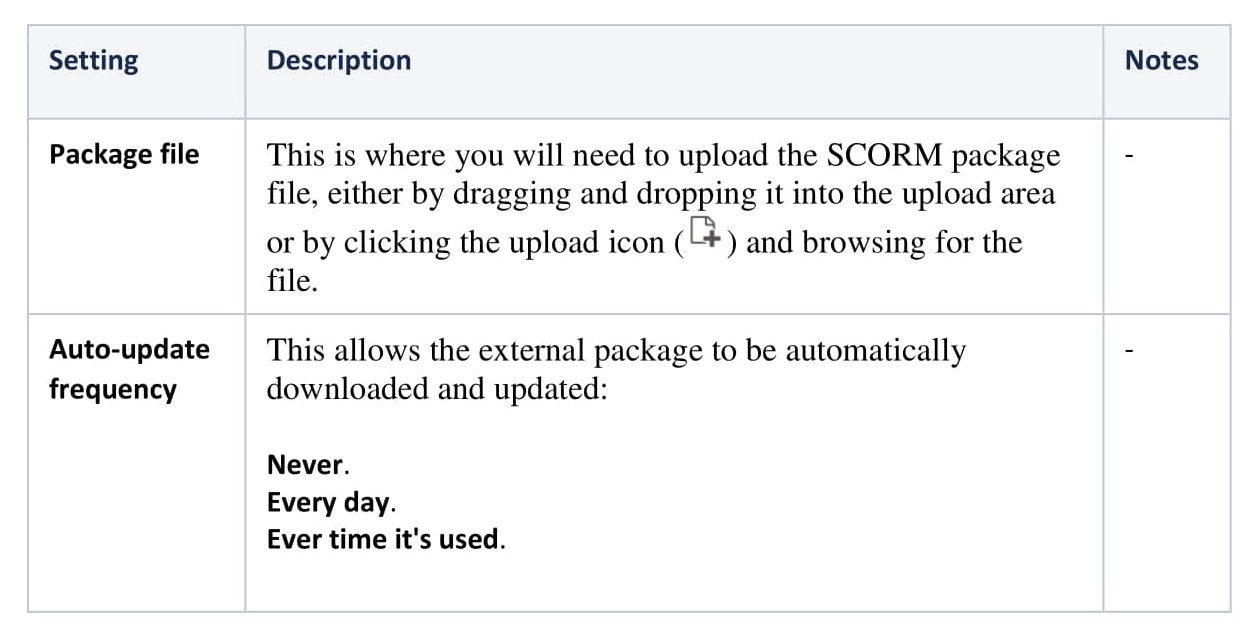Viewport: 1257px width, 631px height.
Task: Click the Description column header
Action: [x=339, y=60]
